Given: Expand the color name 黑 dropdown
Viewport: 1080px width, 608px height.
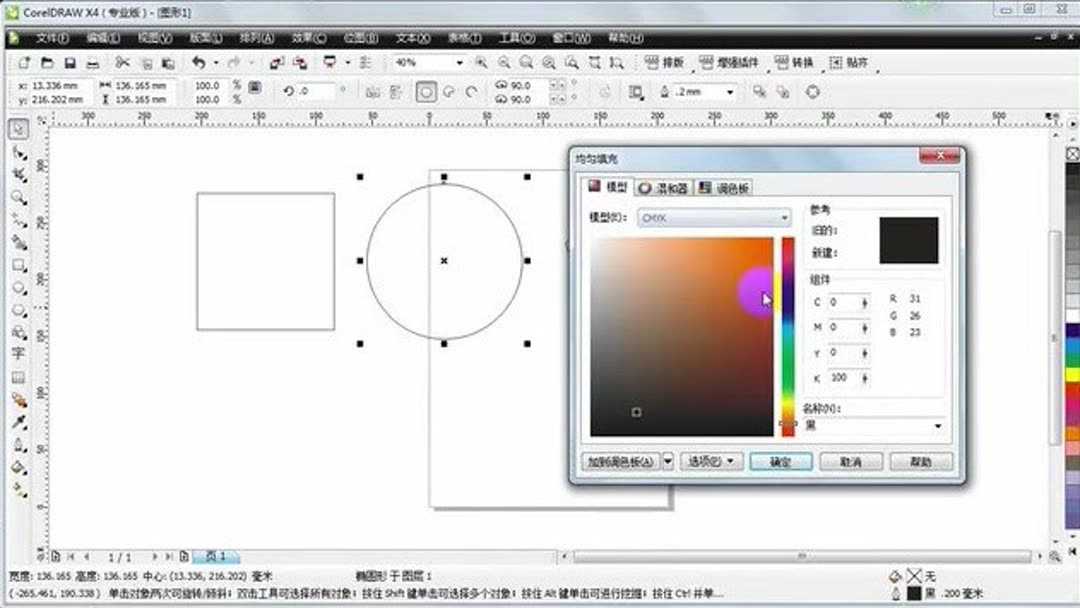Looking at the screenshot, I should tap(937, 425).
